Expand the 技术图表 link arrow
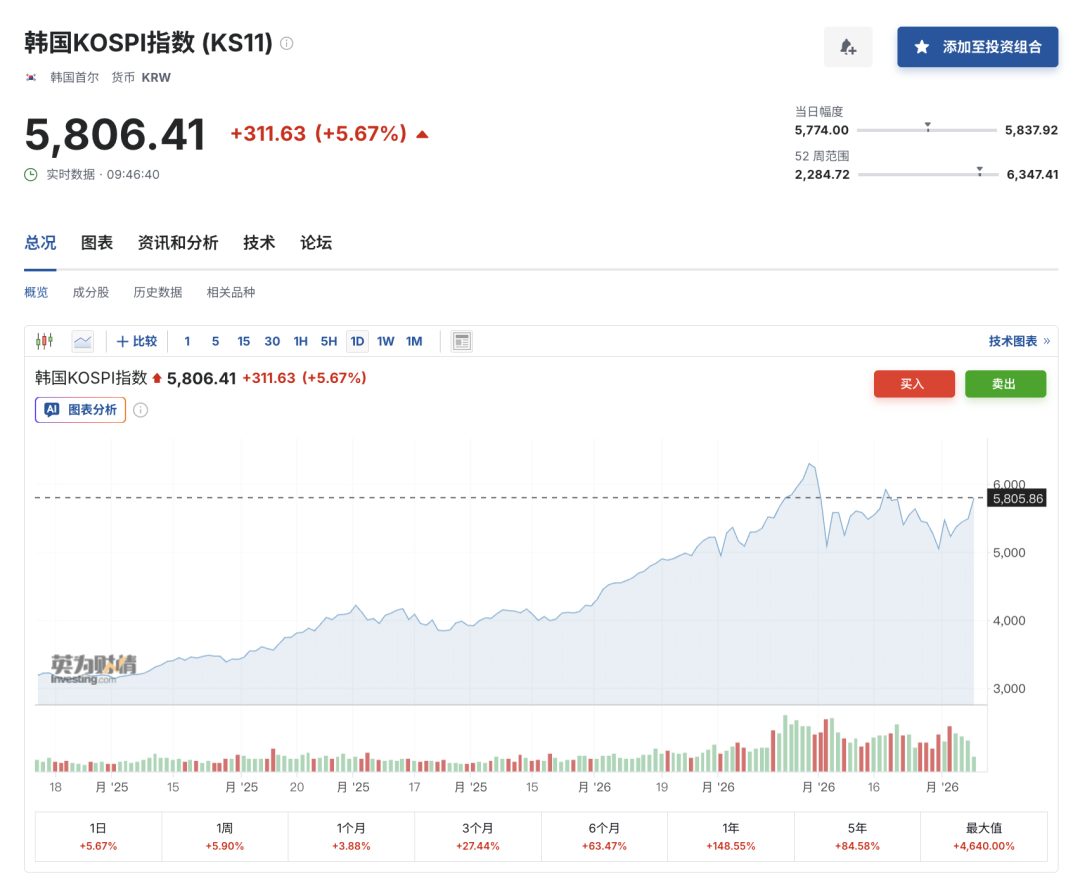 pos(1046,341)
